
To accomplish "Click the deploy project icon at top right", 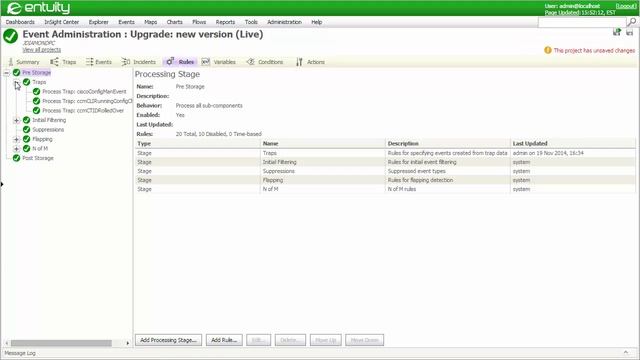I will [x=617, y=32].
